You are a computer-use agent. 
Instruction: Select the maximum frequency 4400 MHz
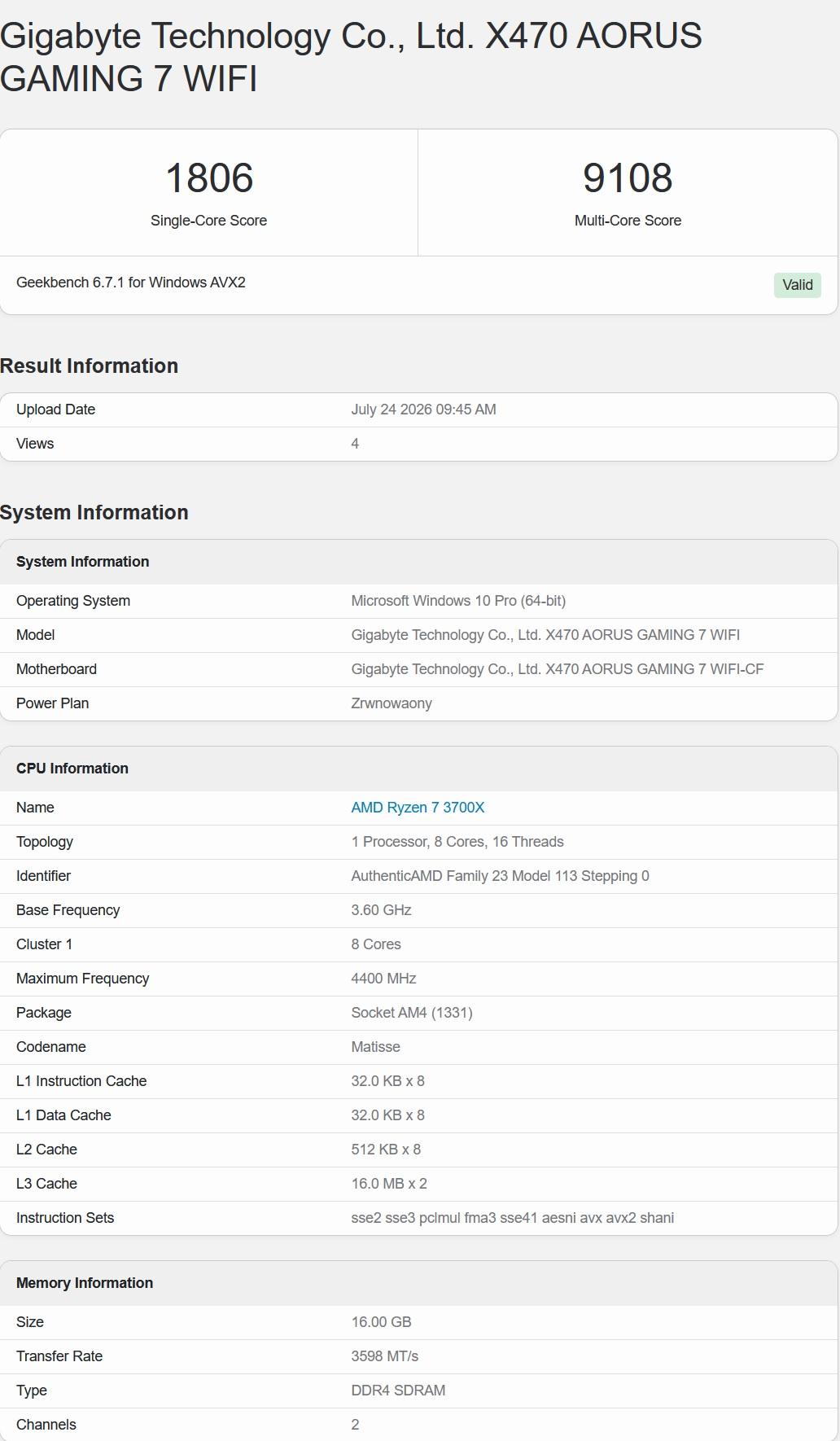[383, 979]
